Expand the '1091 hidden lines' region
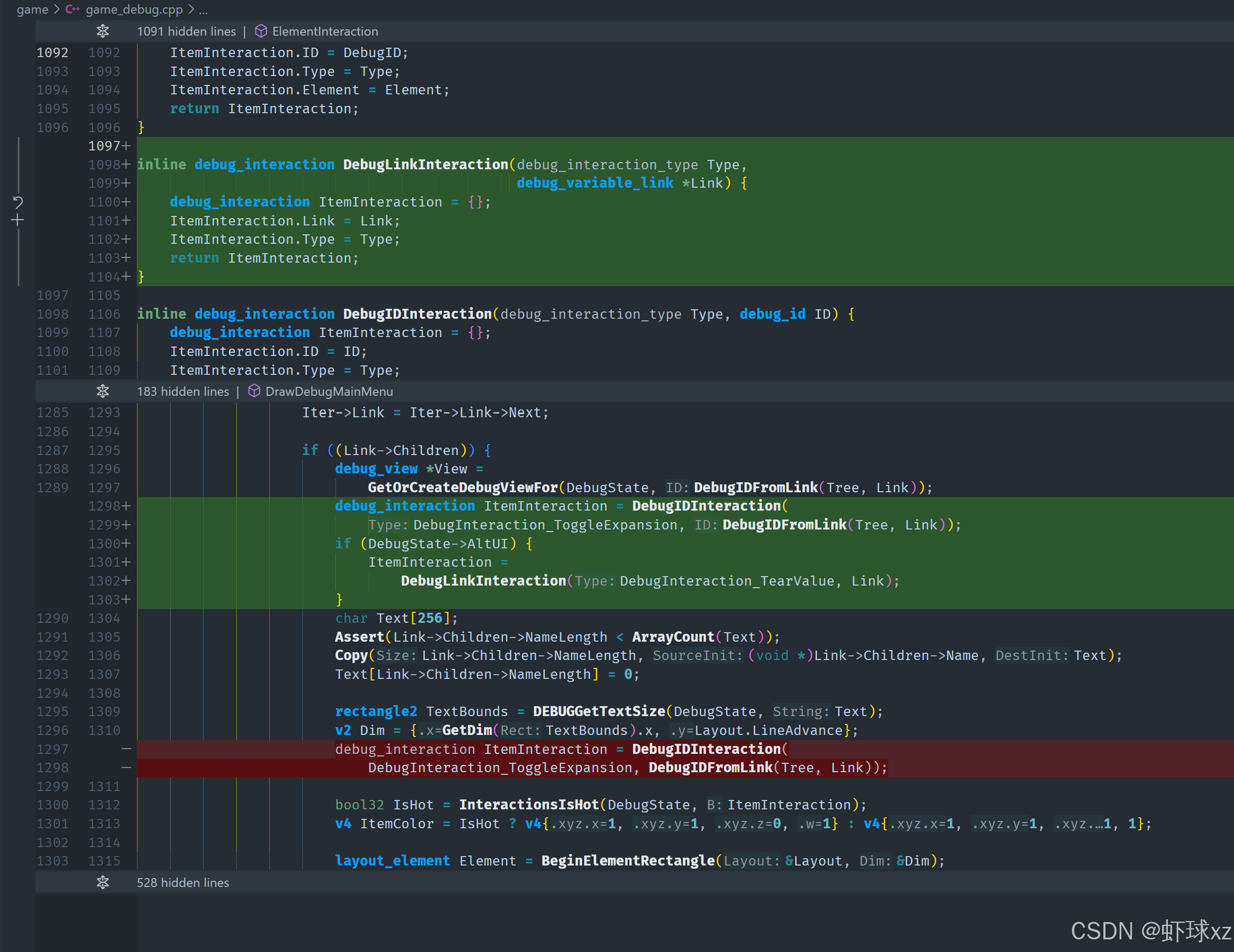Screen dimensions: 1234x952 tap(186, 31)
